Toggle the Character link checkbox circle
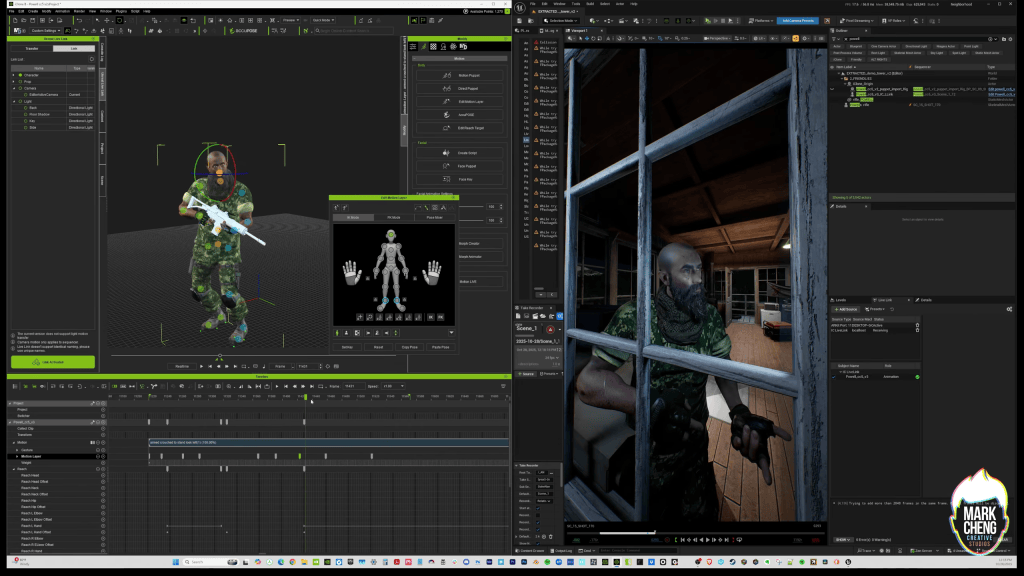This screenshot has height=576, width=1024. 20,75
